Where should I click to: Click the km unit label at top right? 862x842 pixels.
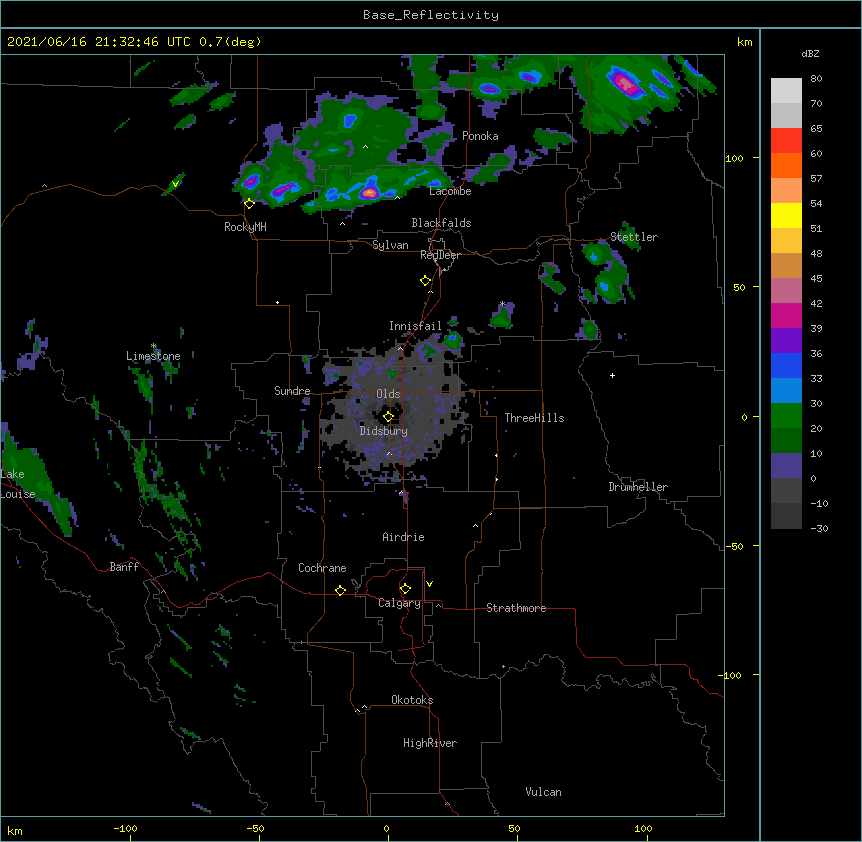pos(744,42)
